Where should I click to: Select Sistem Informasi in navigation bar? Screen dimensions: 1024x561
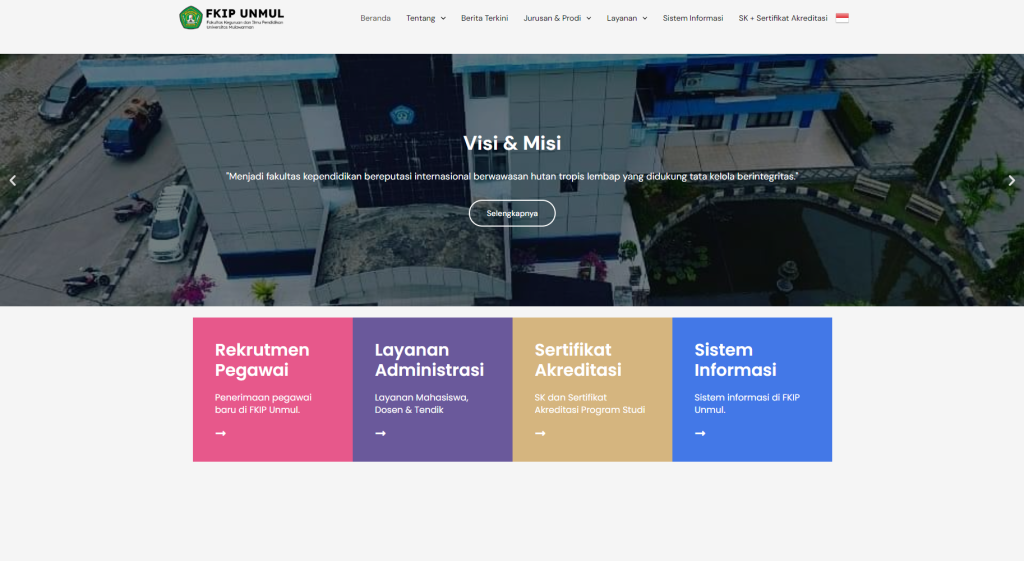click(692, 18)
